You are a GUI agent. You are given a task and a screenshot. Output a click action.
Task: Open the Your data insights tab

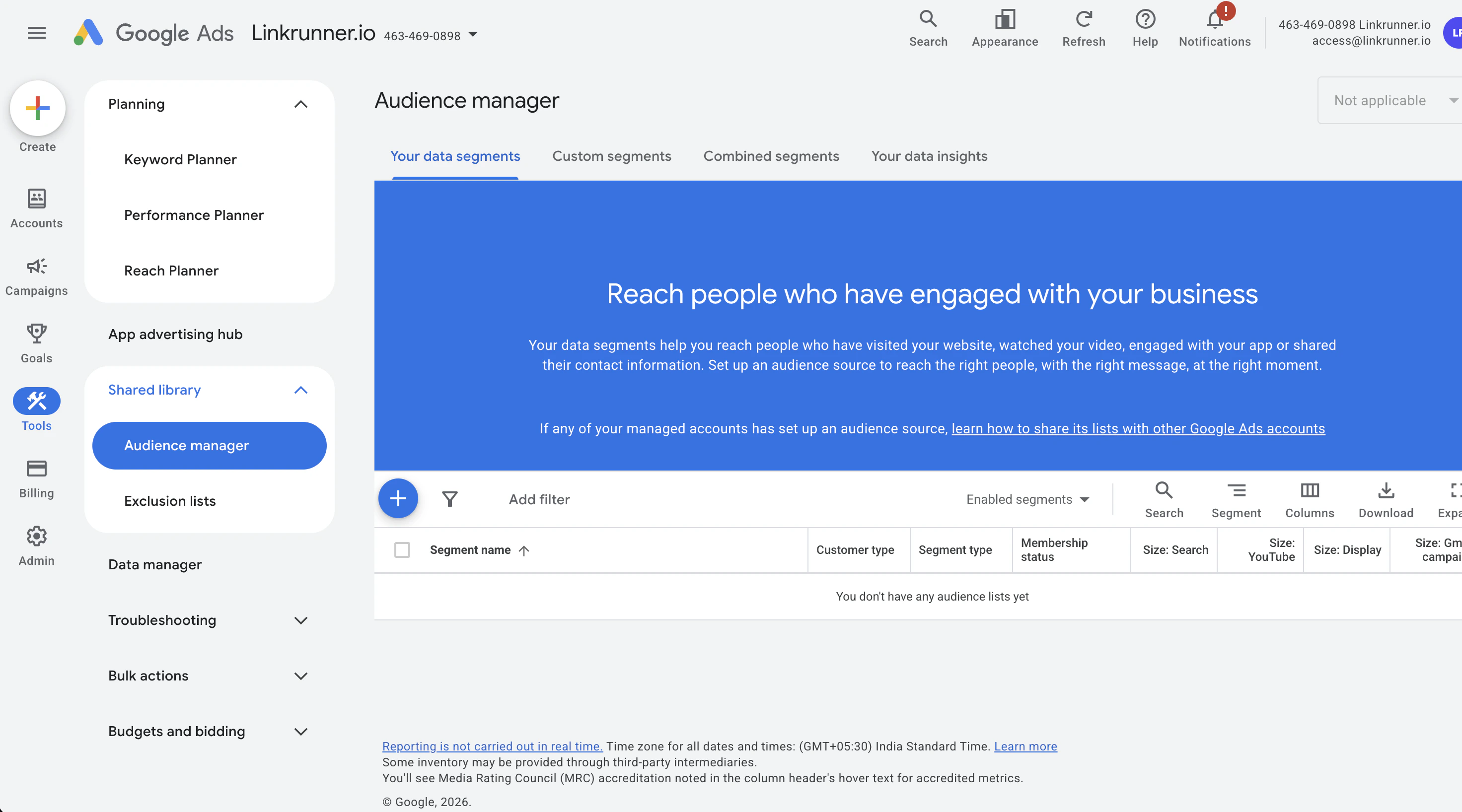[x=929, y=156]
